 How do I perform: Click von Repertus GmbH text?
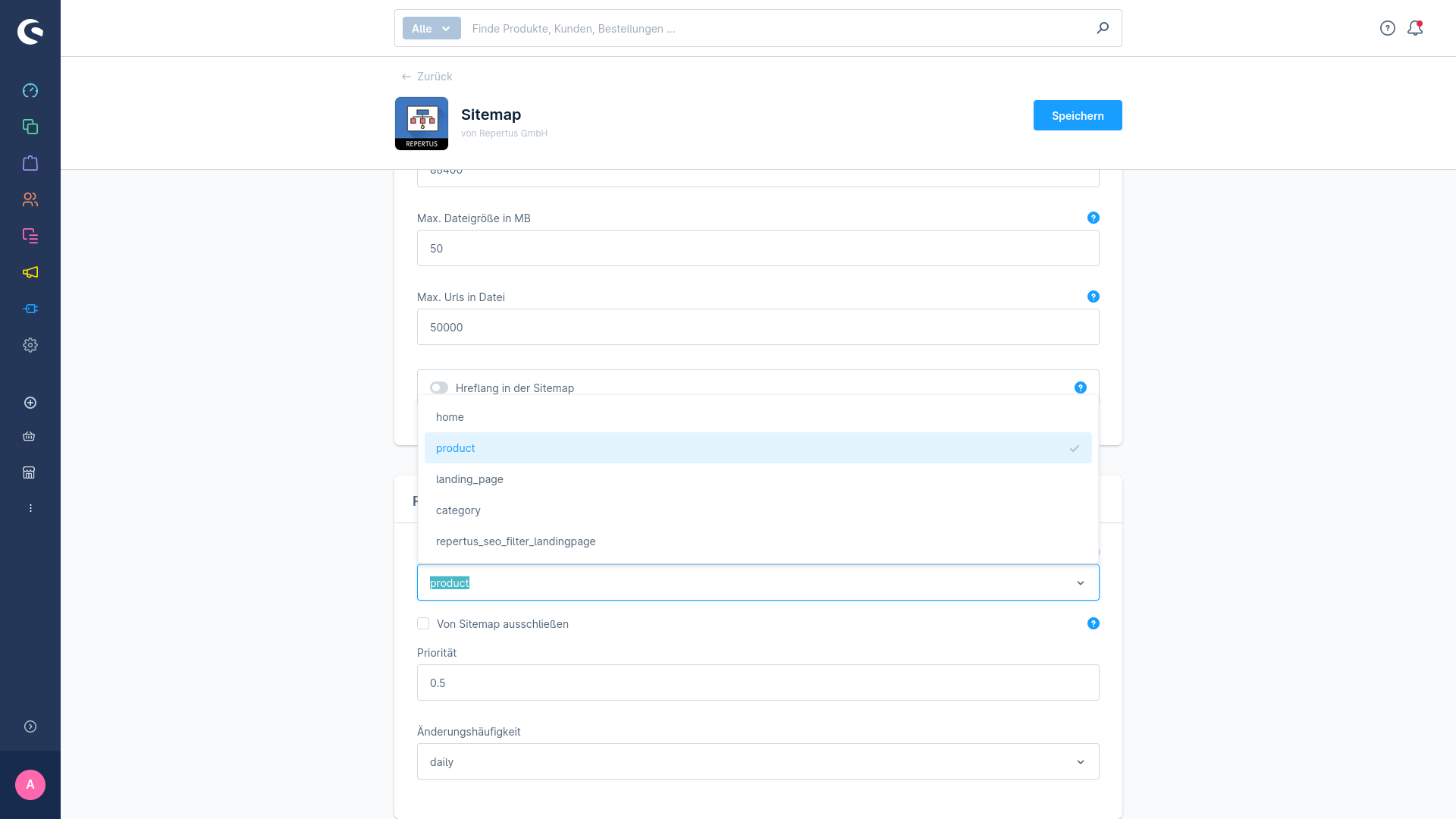(504, 133)
